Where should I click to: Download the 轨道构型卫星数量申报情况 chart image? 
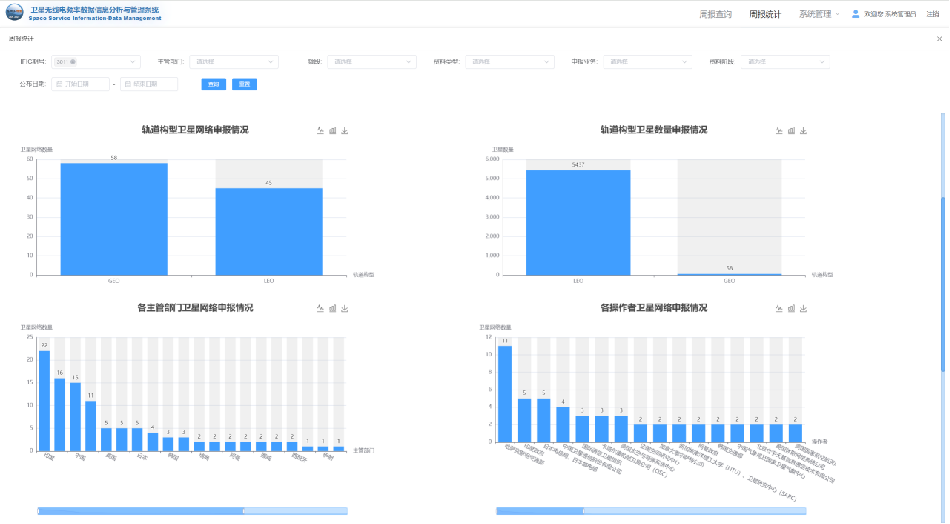click(803, 130)
